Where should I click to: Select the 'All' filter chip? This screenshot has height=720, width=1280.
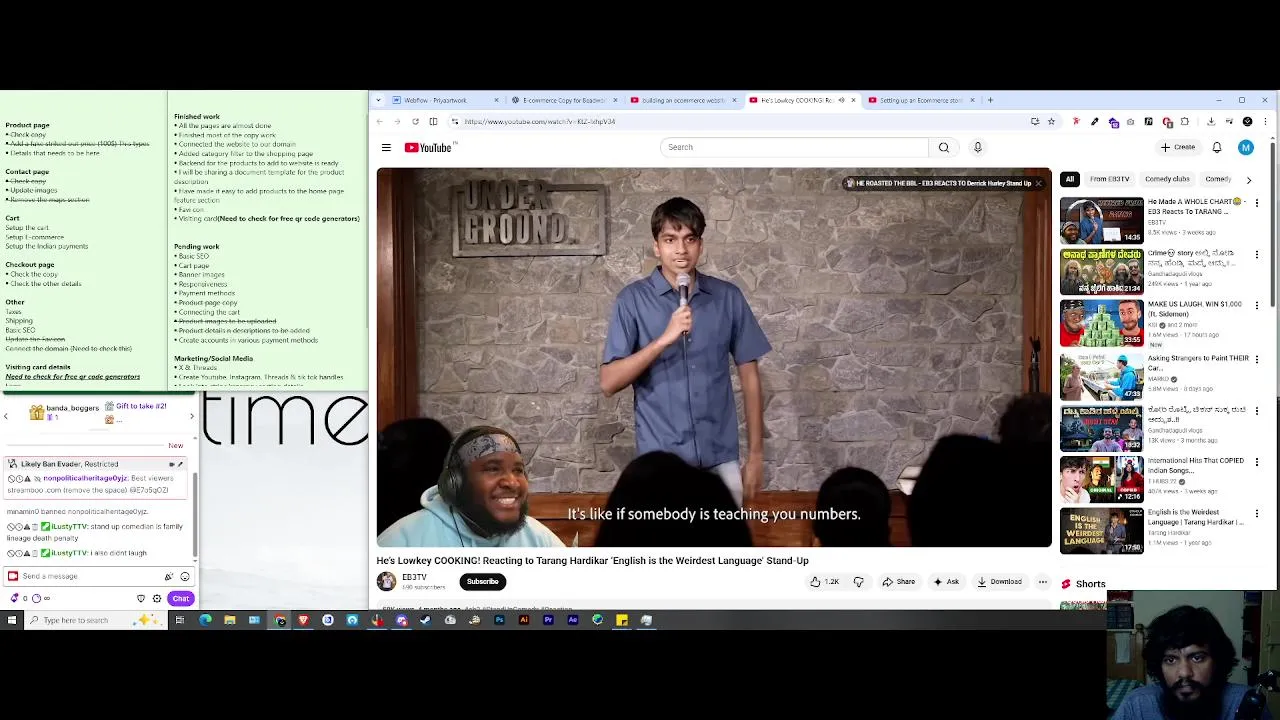click(1070, 179)
